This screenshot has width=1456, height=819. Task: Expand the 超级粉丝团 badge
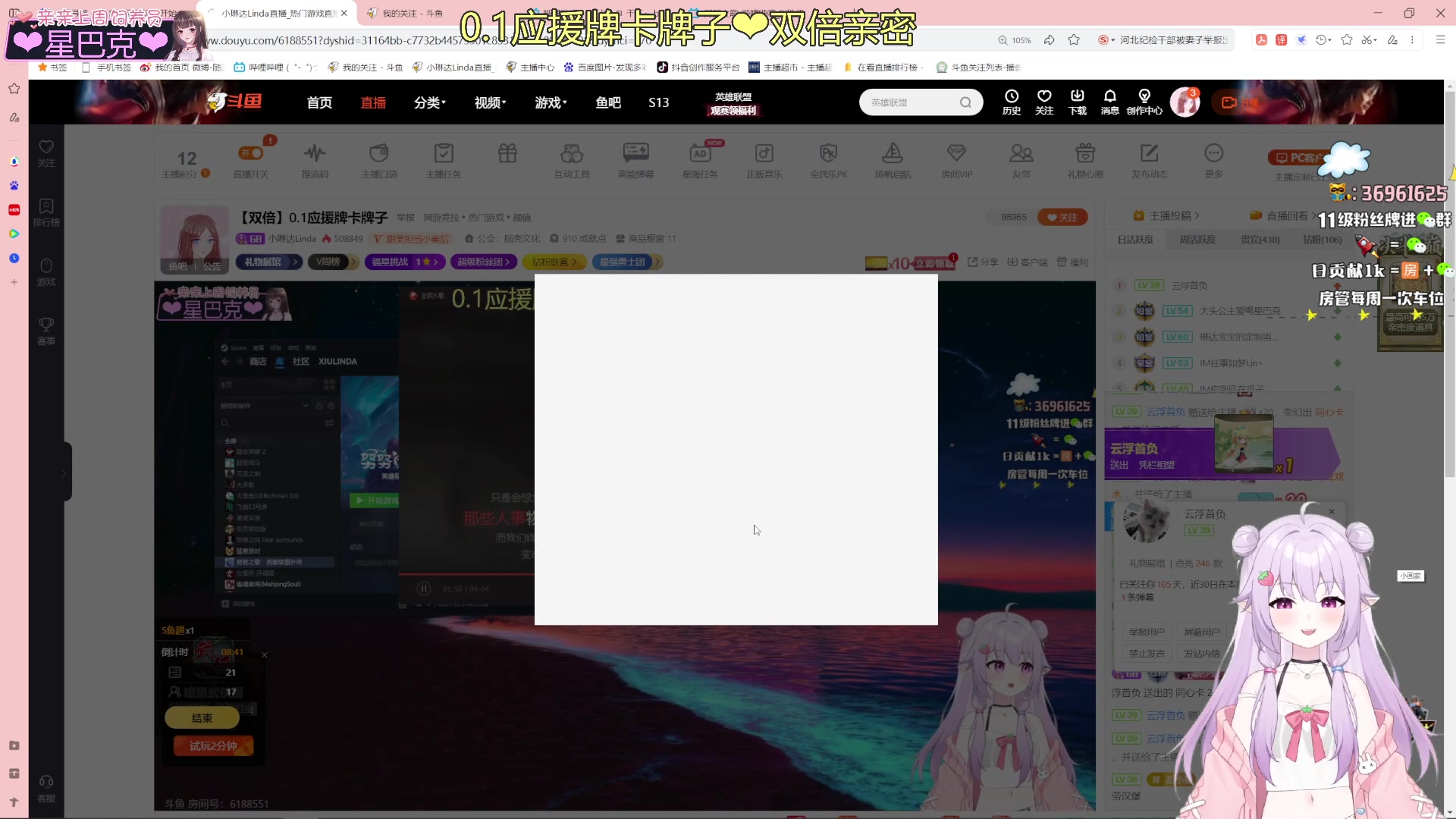483,262
